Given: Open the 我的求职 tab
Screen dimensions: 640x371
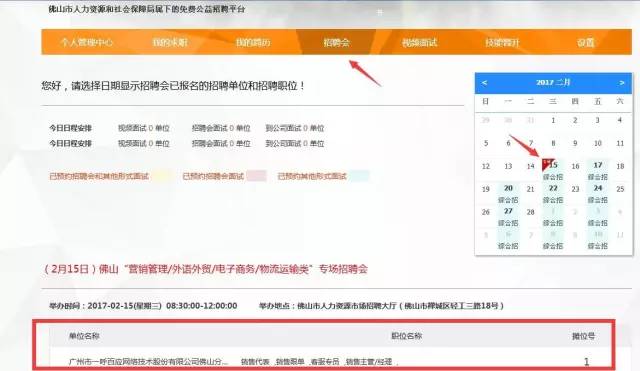Looking at the screenshot, I should (x=170, y=42).
